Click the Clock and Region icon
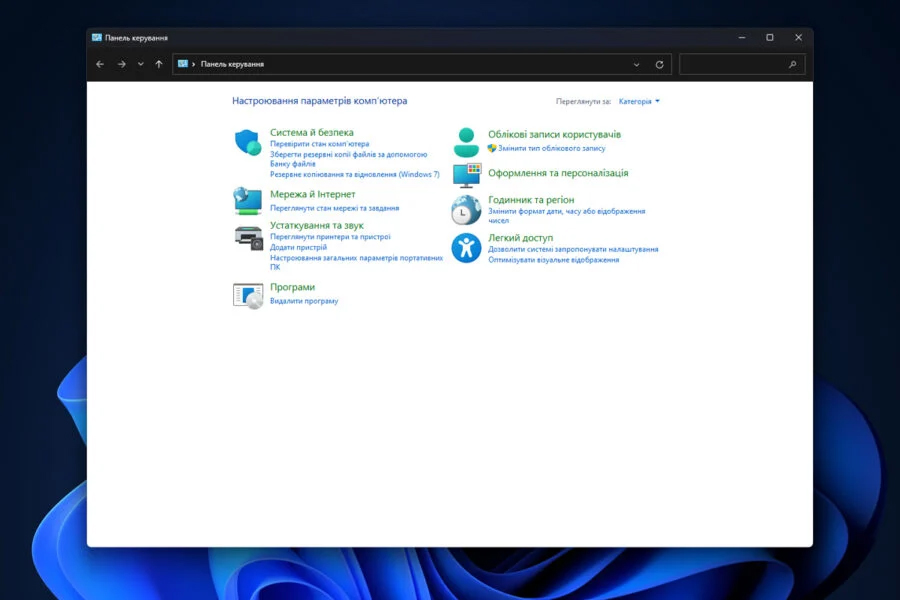The height and width of the screenshot is (600, 900). [x=466, y=210]
